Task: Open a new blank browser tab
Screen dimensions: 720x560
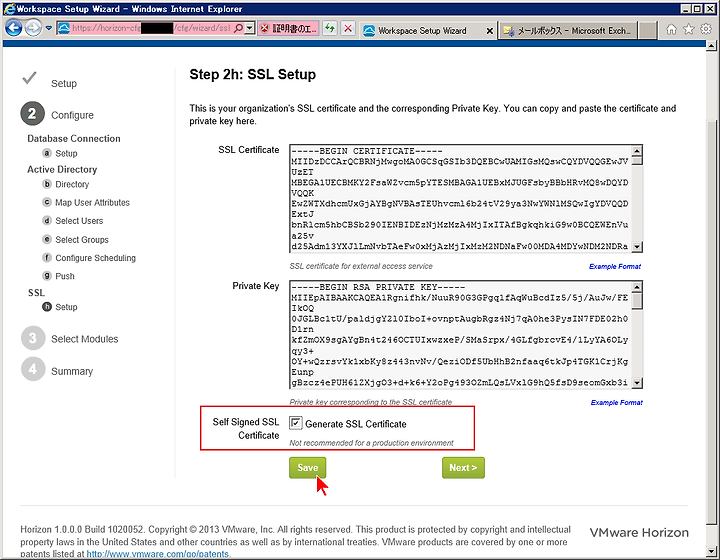Action: click(x=647, y=30)
